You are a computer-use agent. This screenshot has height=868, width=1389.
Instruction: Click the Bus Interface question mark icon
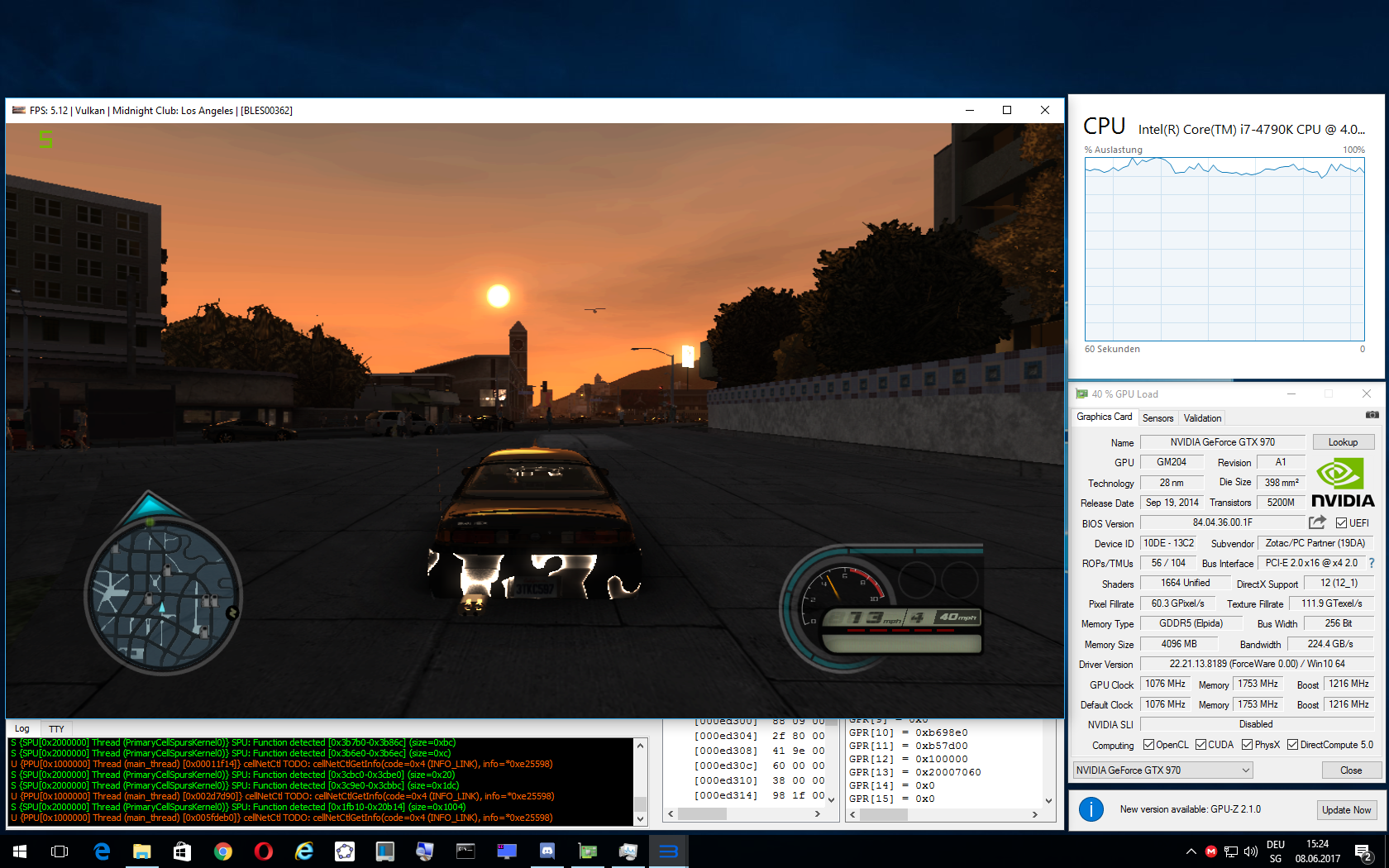1372,563
